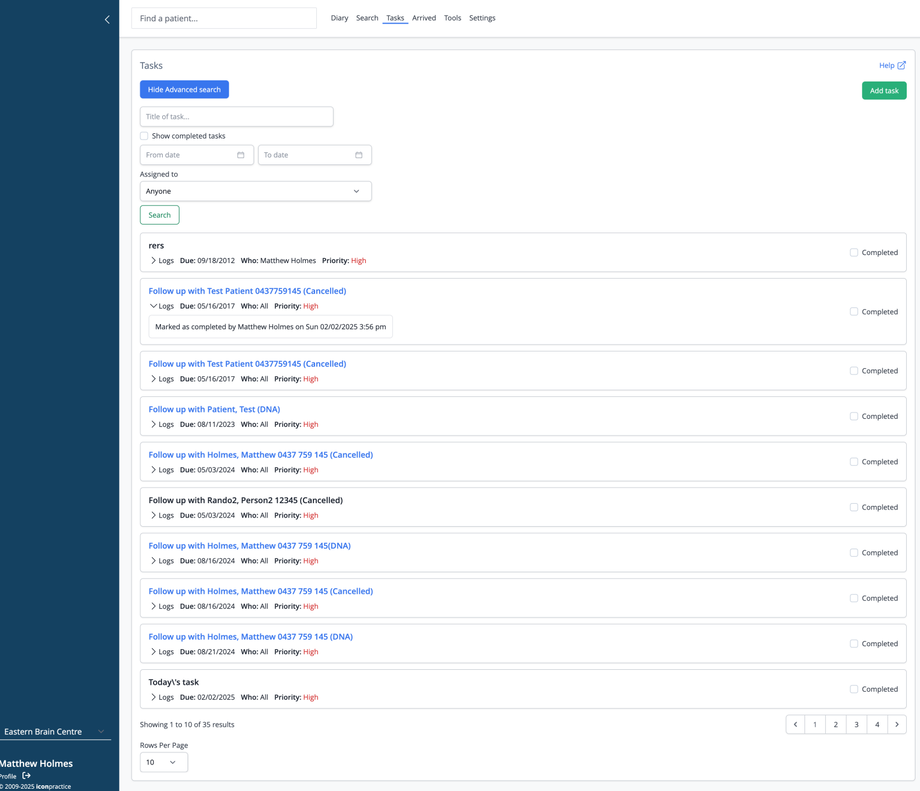This screenshot has height=791, width=920.
Task: Select the Tasks tab in top nav
Action: [x=395, y=18]
